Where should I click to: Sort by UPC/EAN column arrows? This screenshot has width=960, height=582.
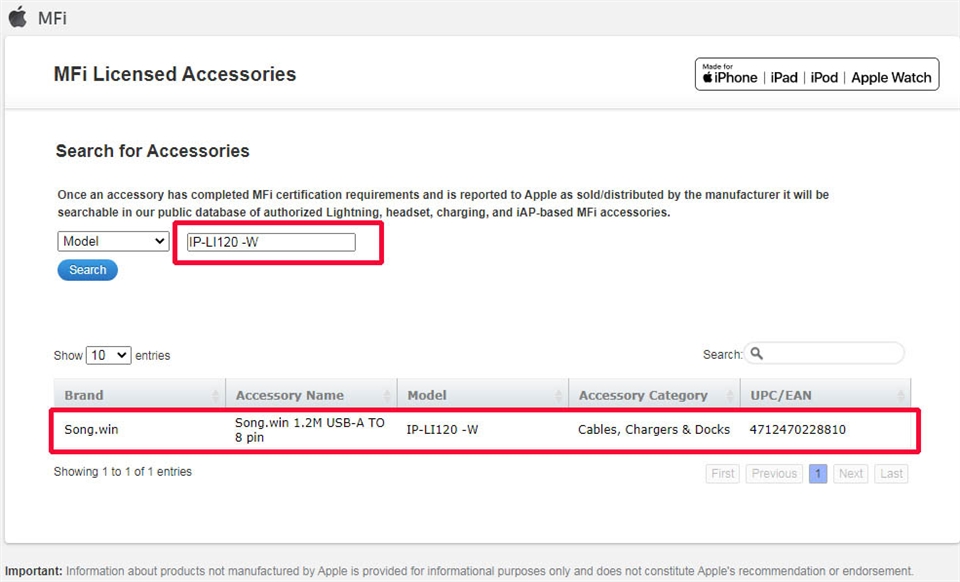pos(901,396)
